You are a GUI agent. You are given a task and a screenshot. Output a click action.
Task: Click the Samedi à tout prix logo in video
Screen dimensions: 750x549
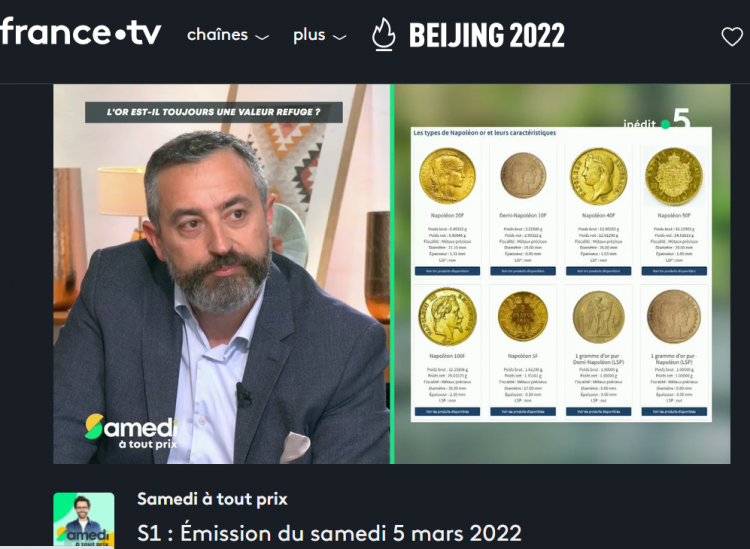131,431
